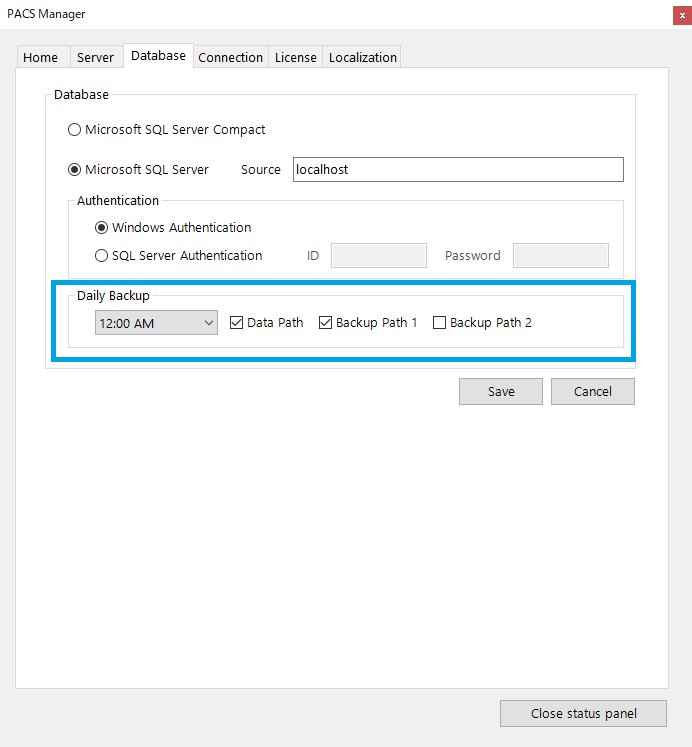Choose the Microsoft SQL Server radio button

(74, 170)
